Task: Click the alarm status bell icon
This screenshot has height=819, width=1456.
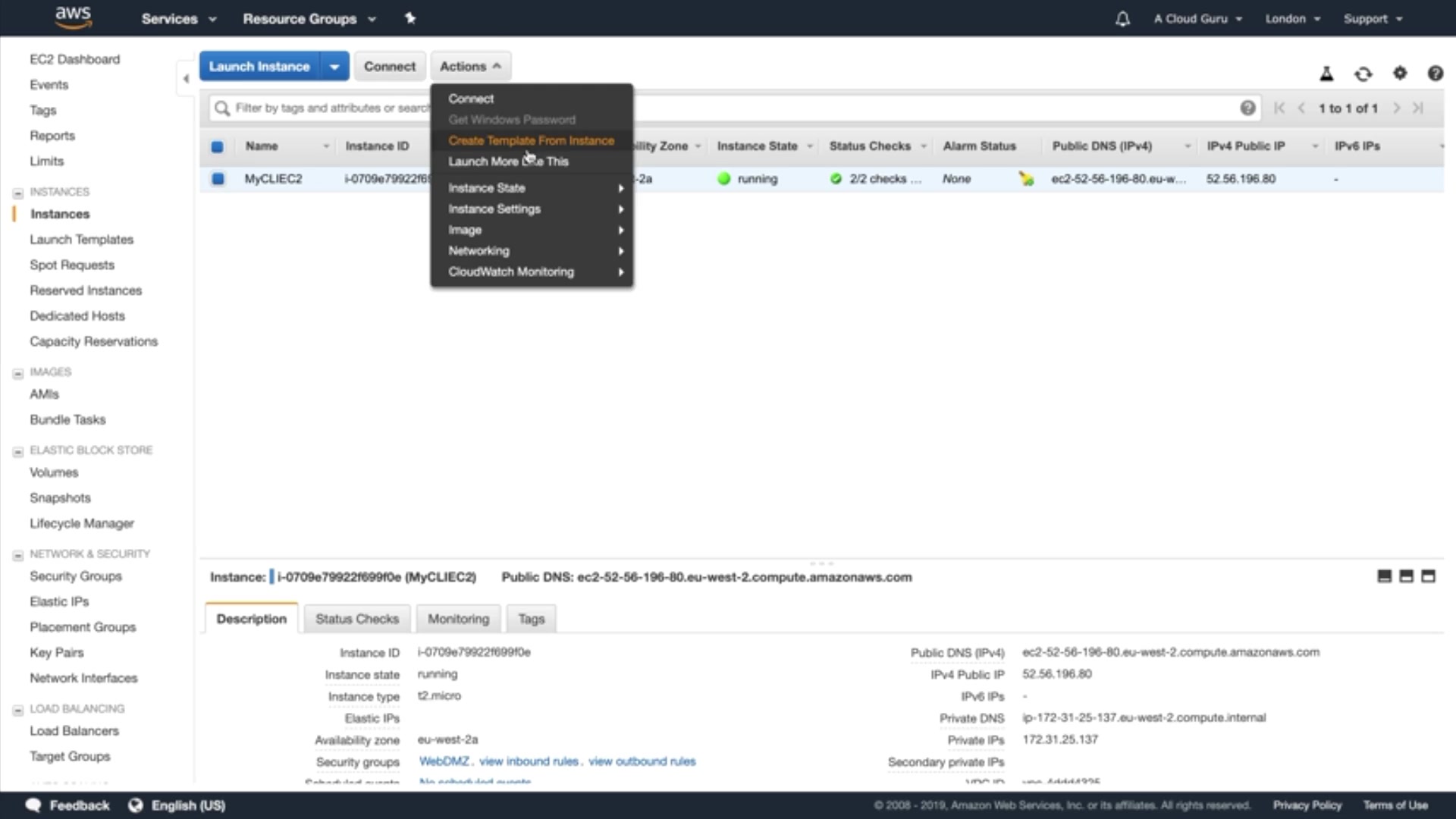Action: 1026,179
